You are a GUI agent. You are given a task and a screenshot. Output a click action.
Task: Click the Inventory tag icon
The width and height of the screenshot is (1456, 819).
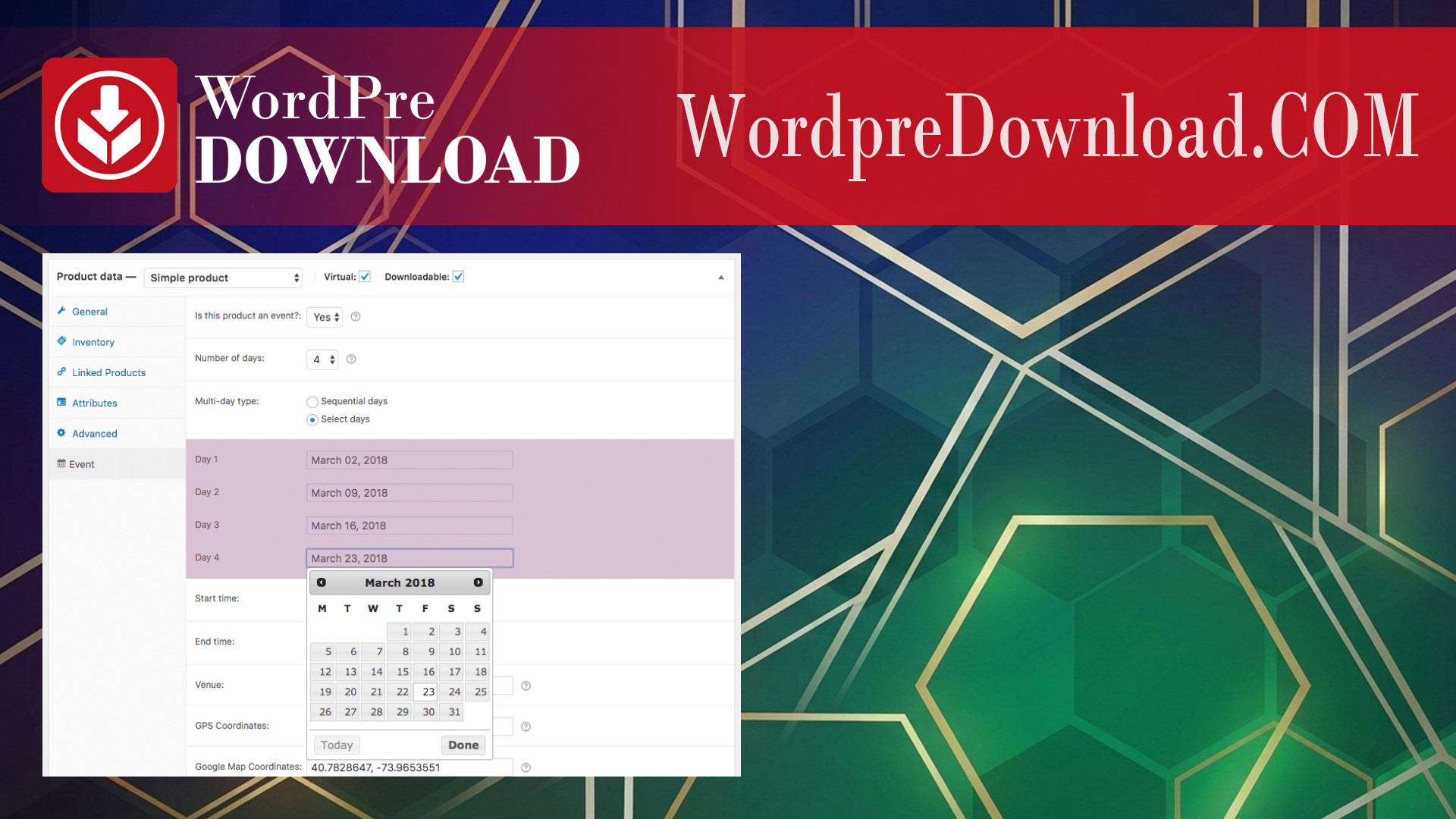[x=61, y=341]
